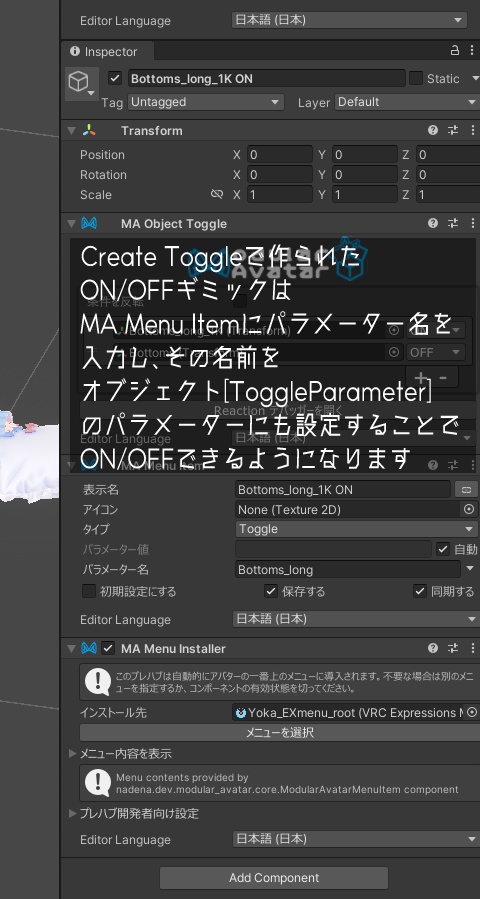Edit the object name field Bottoms_long_1K ON

click(266, 79)
